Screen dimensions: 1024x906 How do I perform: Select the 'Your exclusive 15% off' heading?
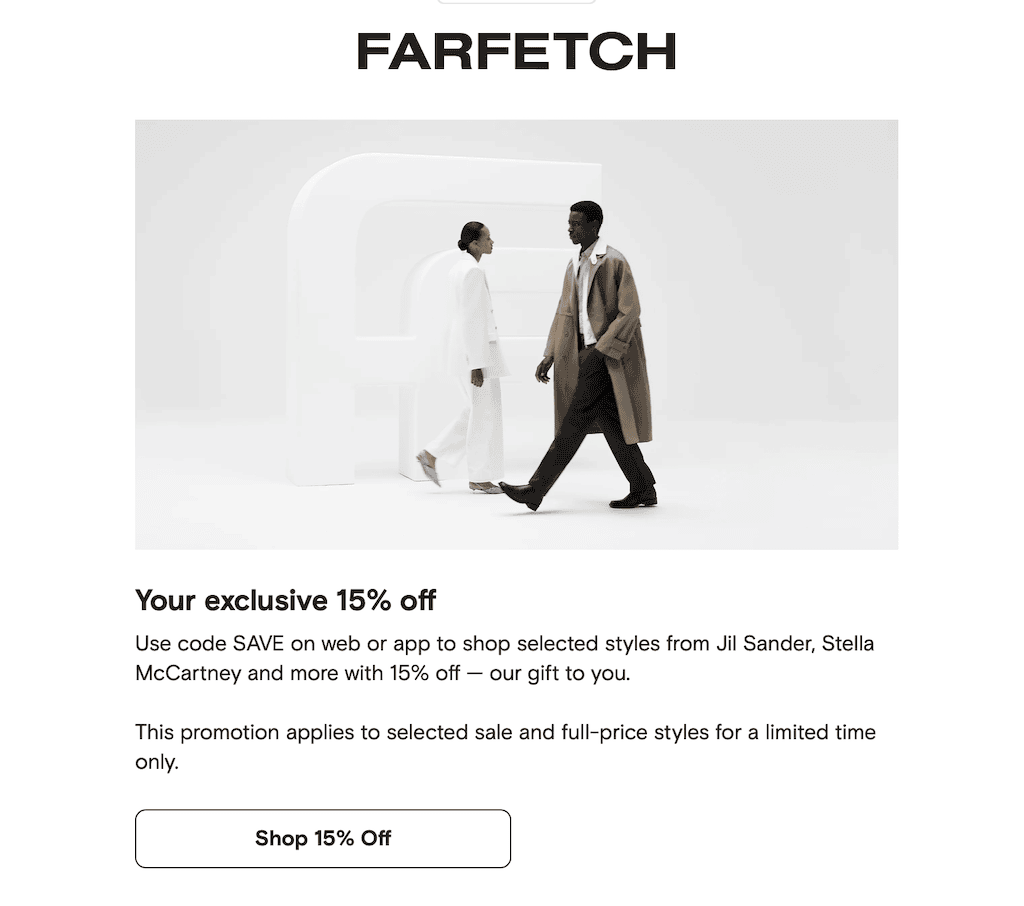[285, 600]
